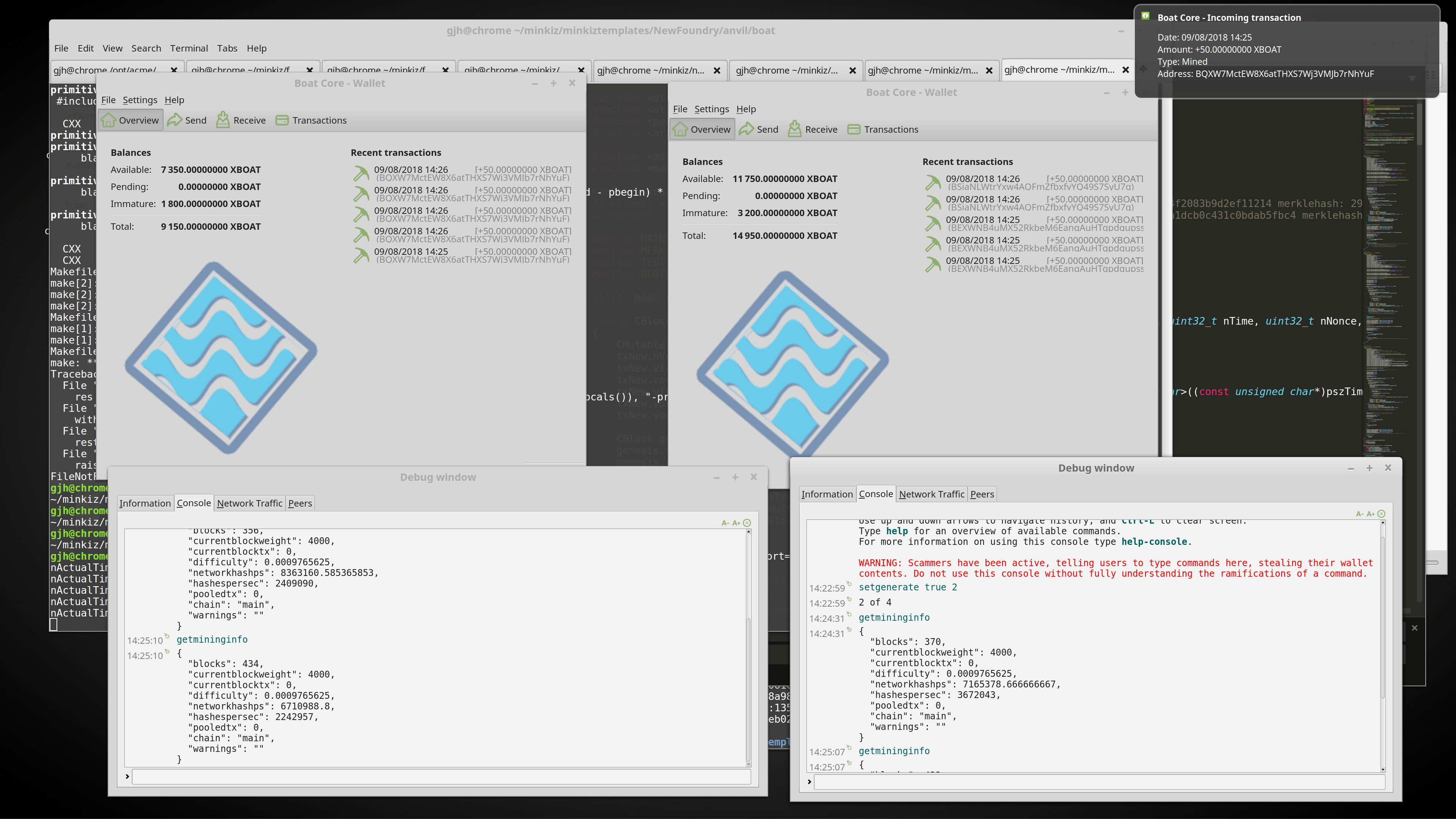Select Console tab in left Debug window
The image size is (1456, 819).
pos(194,503)
